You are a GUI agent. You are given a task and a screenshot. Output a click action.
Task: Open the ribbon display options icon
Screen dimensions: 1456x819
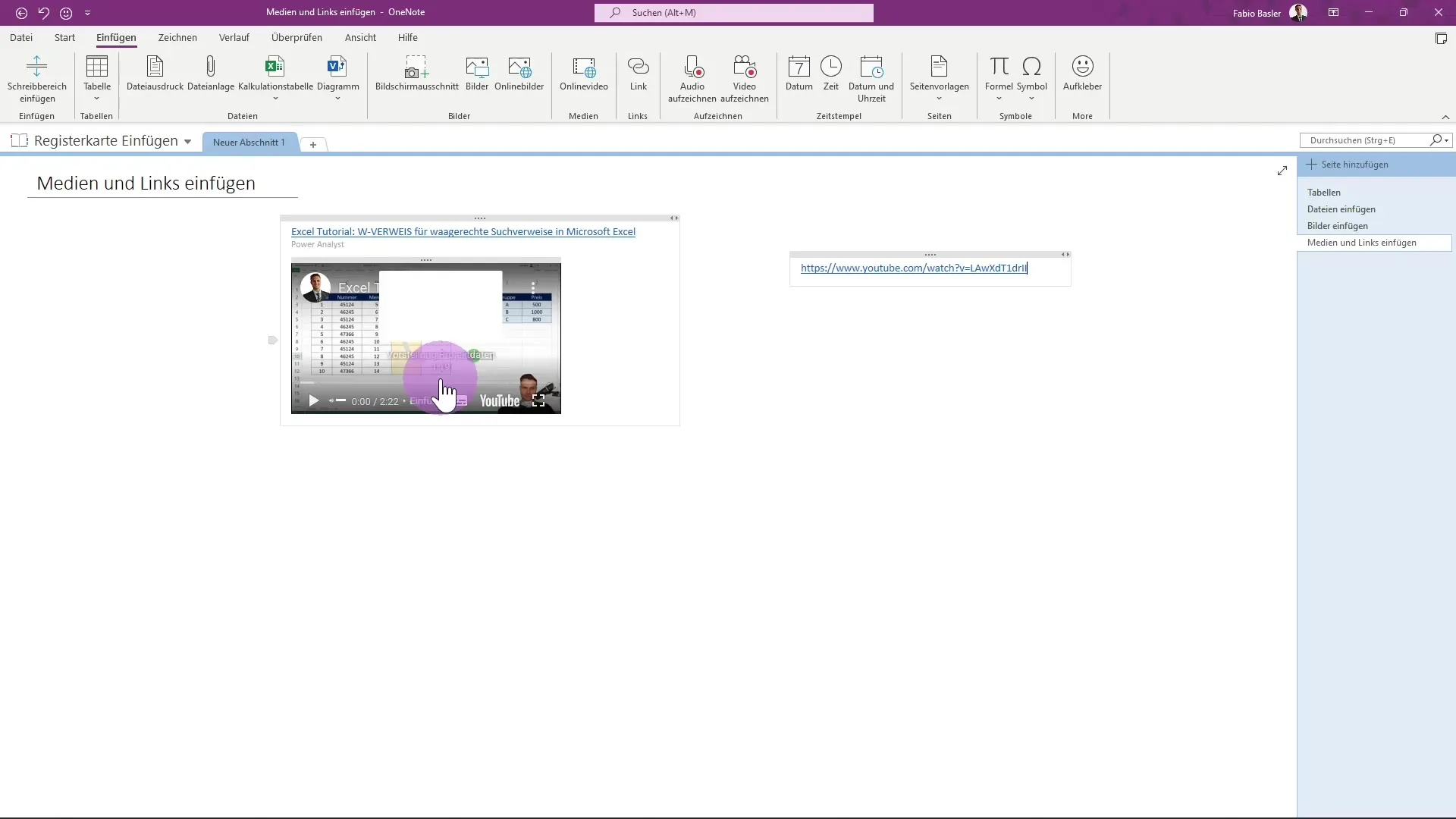pyautogui.click(x=1333, y=12)
